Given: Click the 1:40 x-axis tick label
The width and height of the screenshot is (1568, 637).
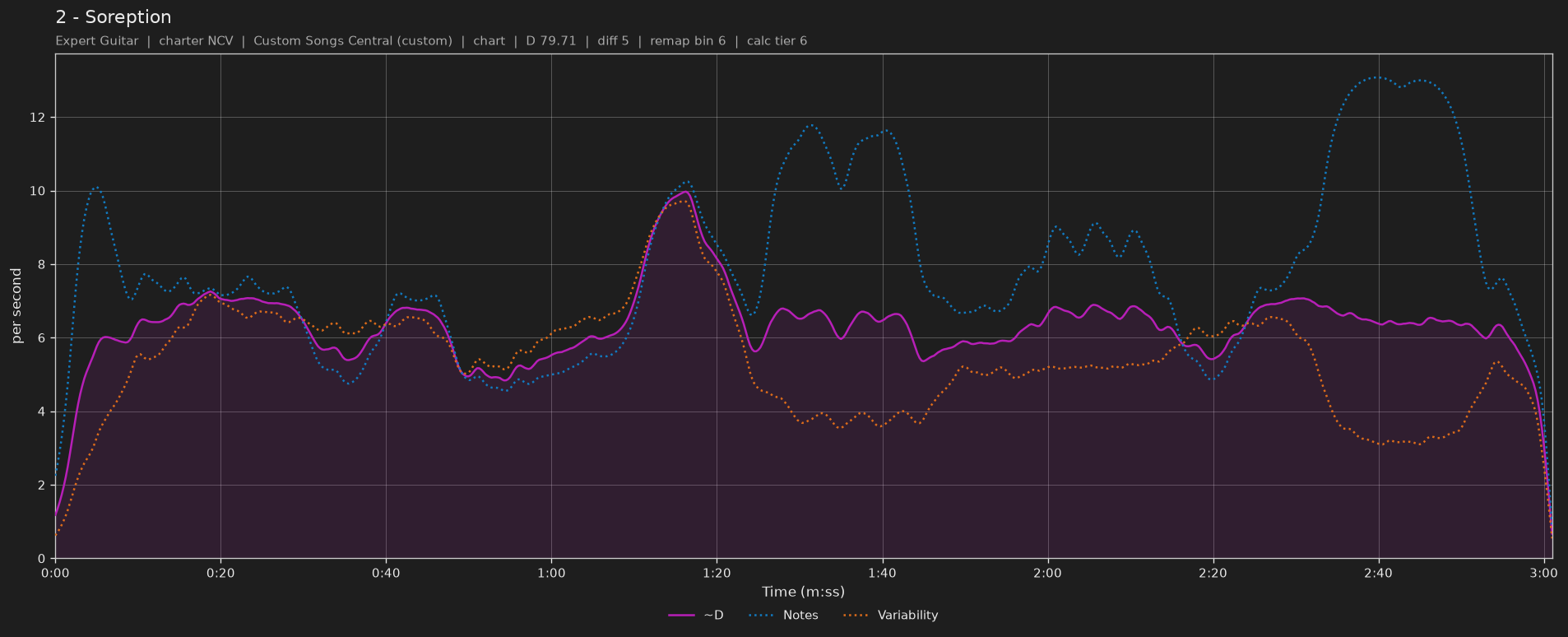Looking at the screenshot, I should tap(882, 573).
